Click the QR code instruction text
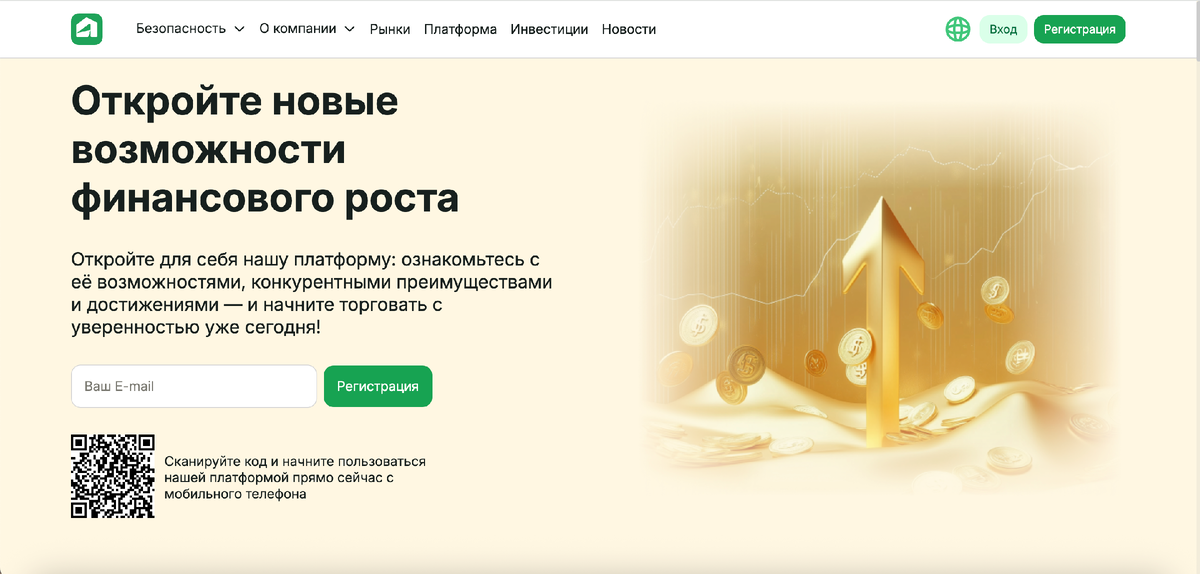The height and width of the screenshot is (574, 1200). tap(295, 477)
